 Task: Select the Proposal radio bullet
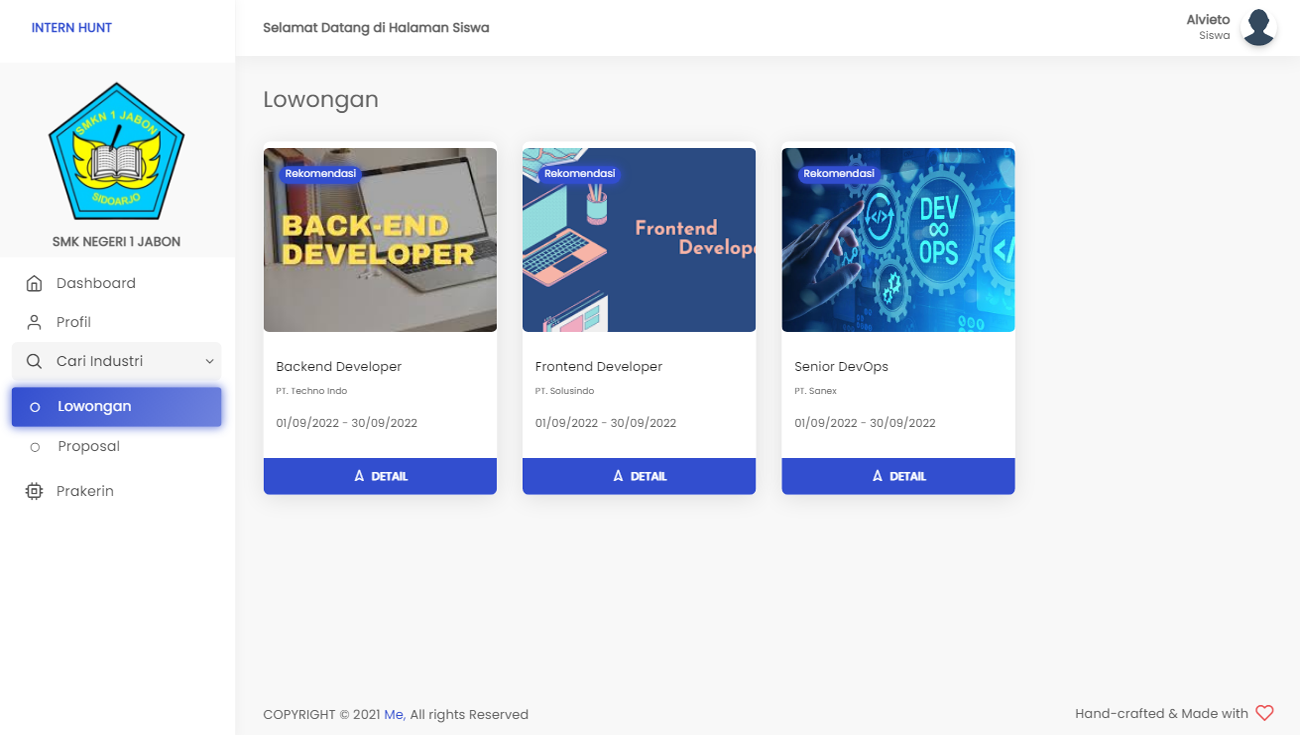pos(35,446)
